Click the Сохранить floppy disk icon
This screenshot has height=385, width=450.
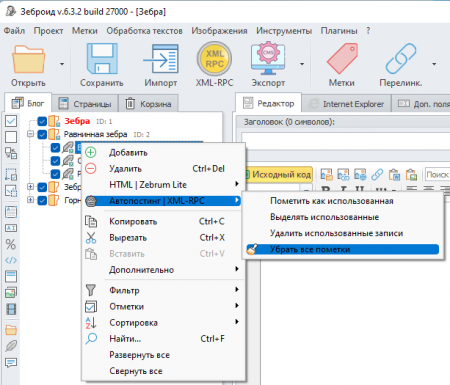[102, 58]
